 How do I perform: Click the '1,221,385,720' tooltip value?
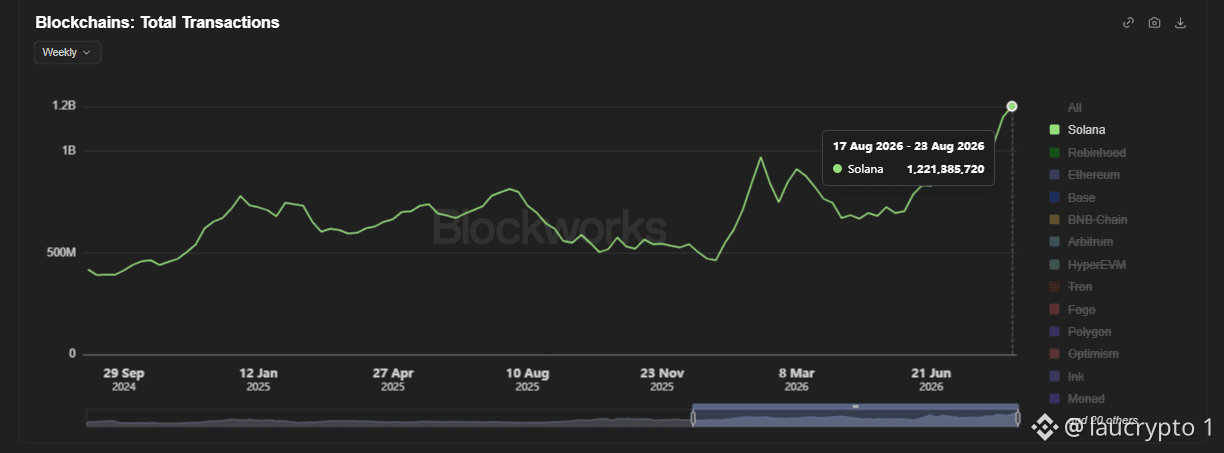(x=945, y=169)
